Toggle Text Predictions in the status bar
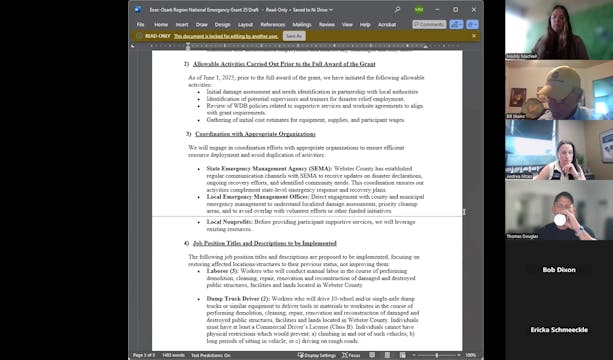The image size is (613, 360). click(211, 355)
